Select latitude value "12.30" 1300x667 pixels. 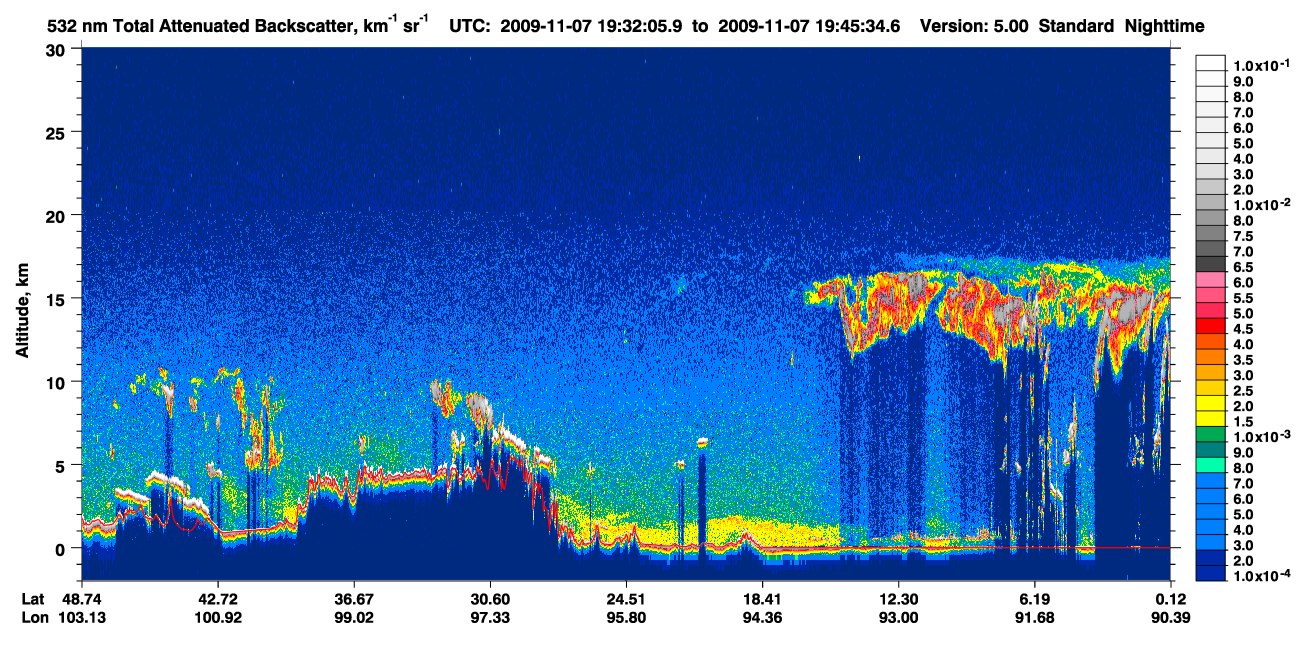tap(898, 598)
